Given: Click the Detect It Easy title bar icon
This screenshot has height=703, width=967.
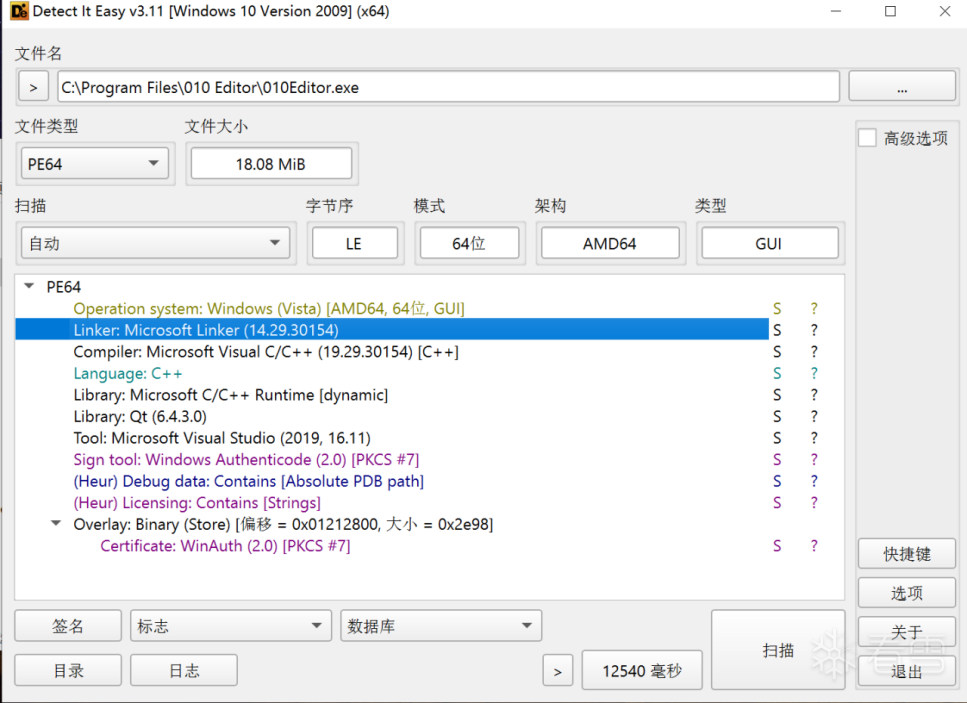Looking at the screenshot, I should [19, 11].
